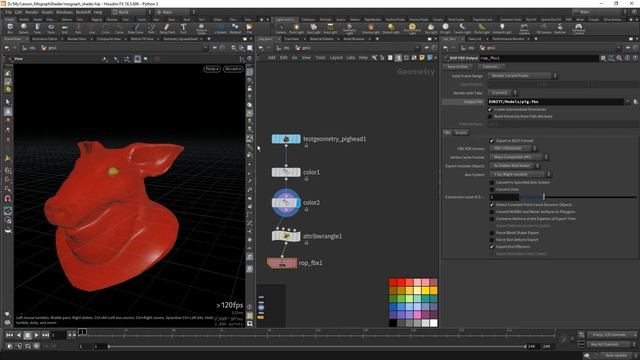Screen dimensions: 640x360
Task: Add a Volume Light from the shelf
Action: pos(371,29)
